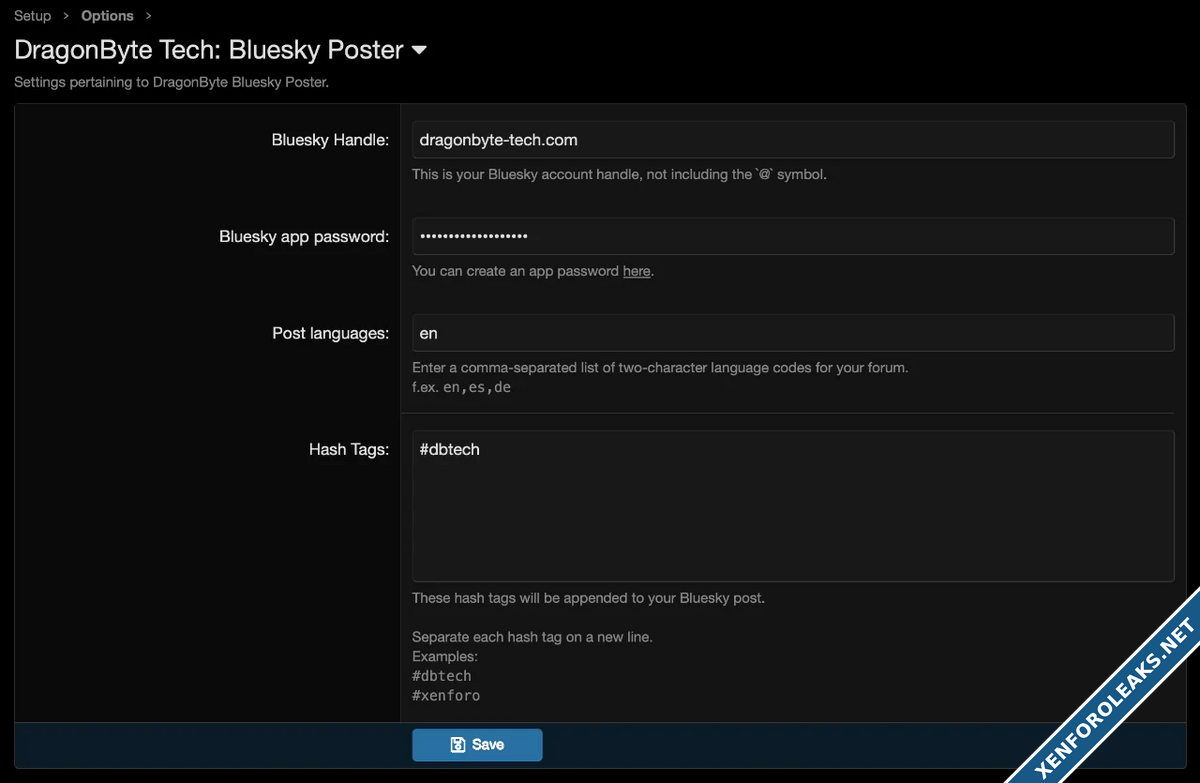Open the Options breadcrumb
This screenshot has height=783, width=1200.
click(x=107, y=16)
